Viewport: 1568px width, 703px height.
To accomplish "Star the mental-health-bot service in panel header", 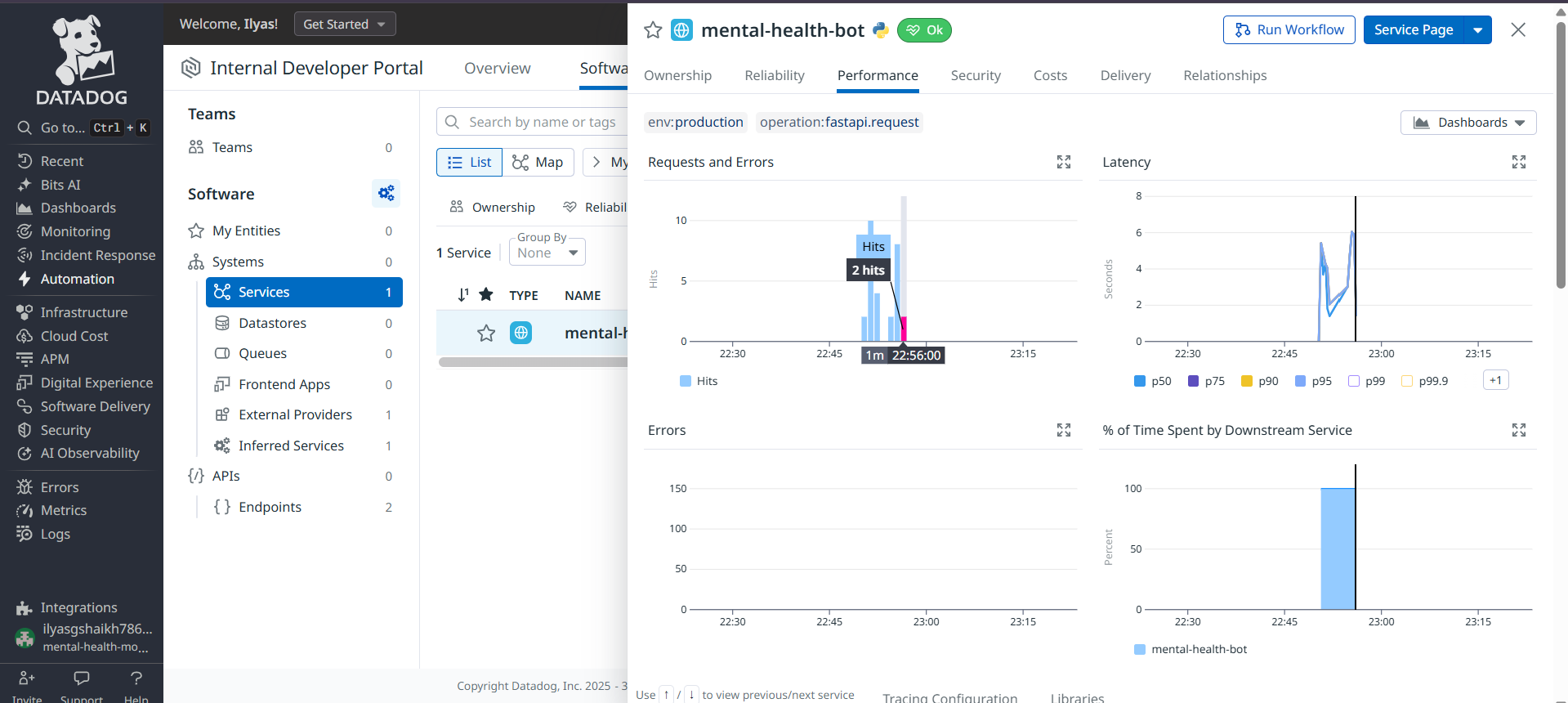I will pyautogui.click(x=653, y=30).
